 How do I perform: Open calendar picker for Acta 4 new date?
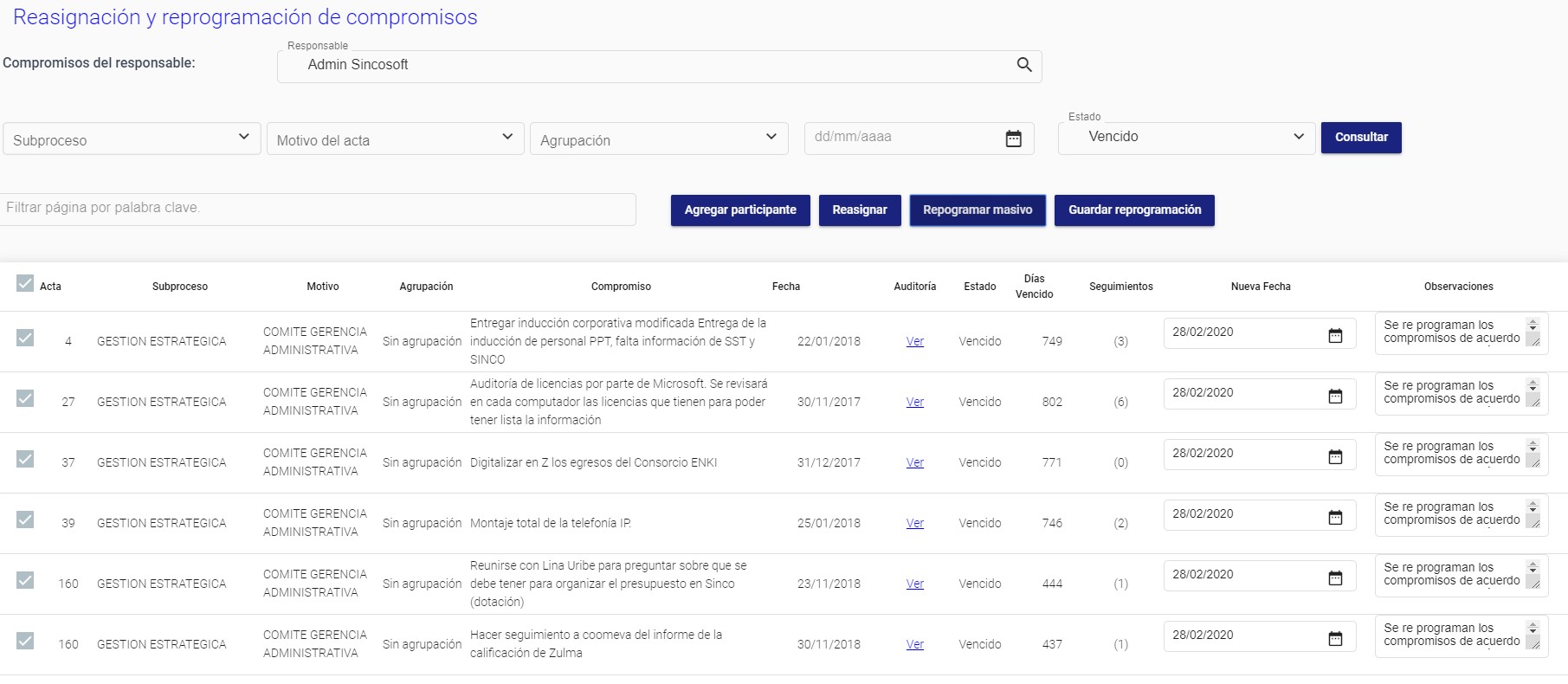pyautogui.click(x=1335, y=335)
